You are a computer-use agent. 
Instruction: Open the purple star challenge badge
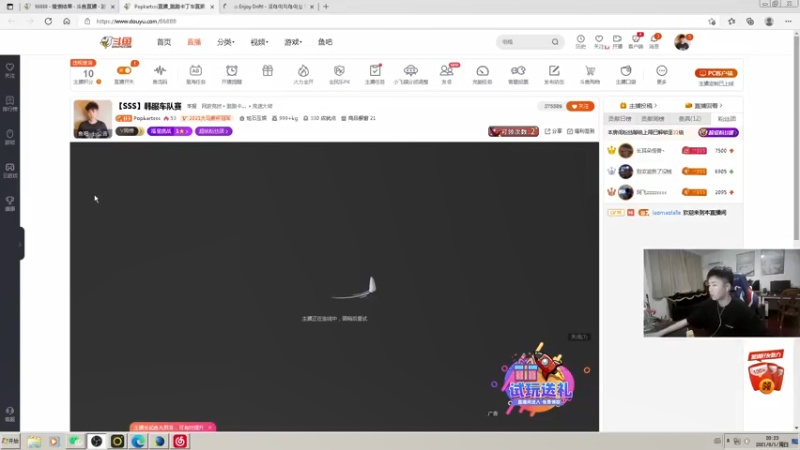click(x=169, y=131)
